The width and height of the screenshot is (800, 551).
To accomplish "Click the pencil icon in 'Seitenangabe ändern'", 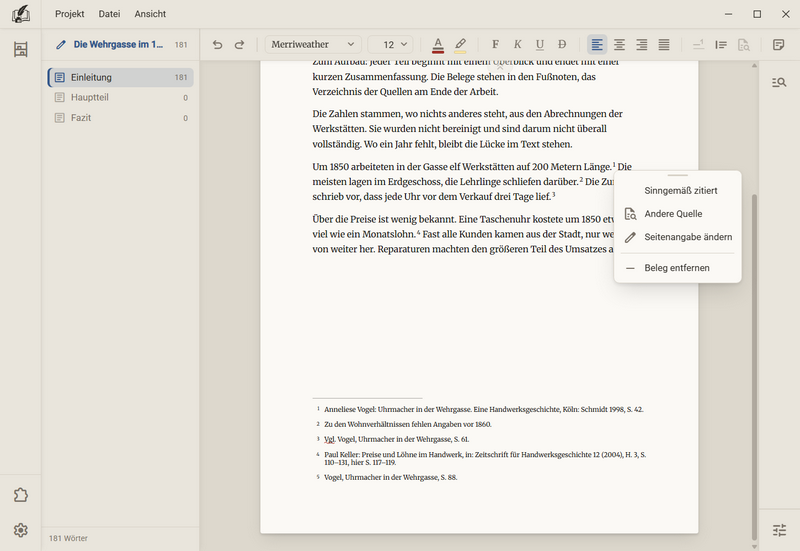I will 631,237.
